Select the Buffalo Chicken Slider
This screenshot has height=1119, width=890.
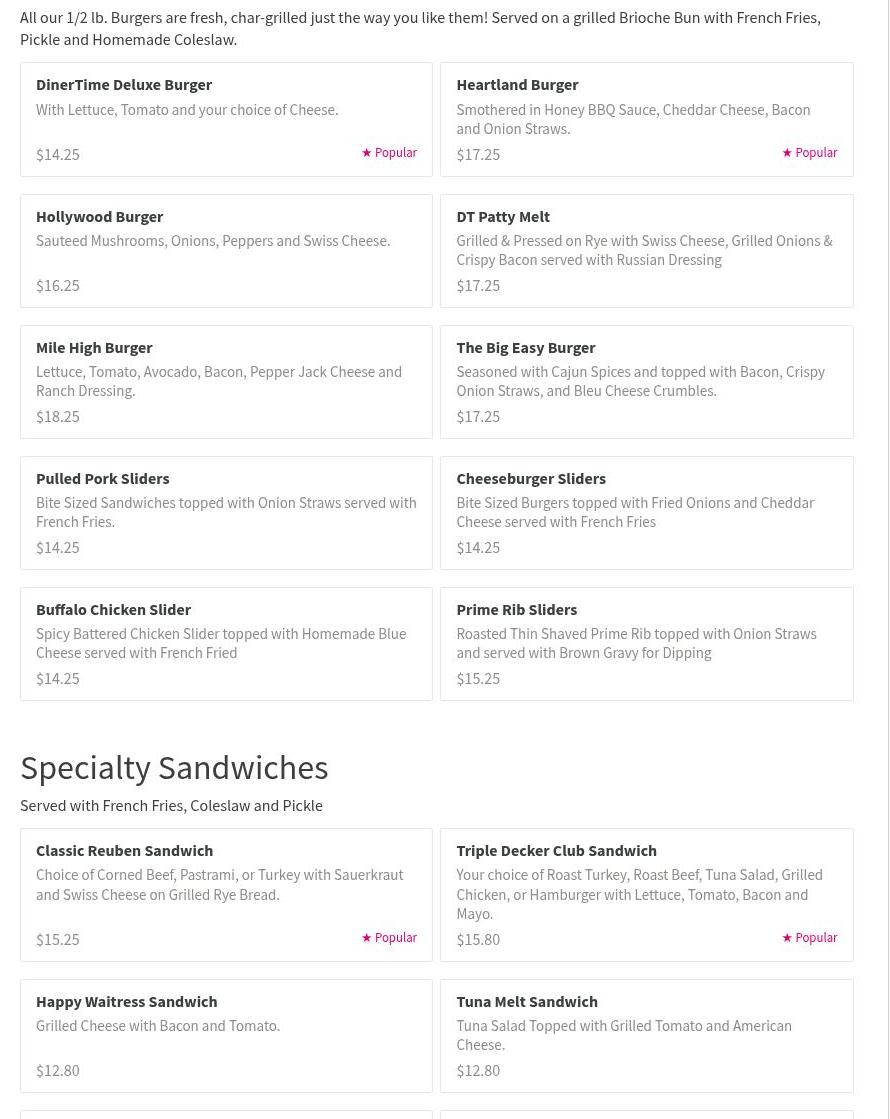pos(226,644)
